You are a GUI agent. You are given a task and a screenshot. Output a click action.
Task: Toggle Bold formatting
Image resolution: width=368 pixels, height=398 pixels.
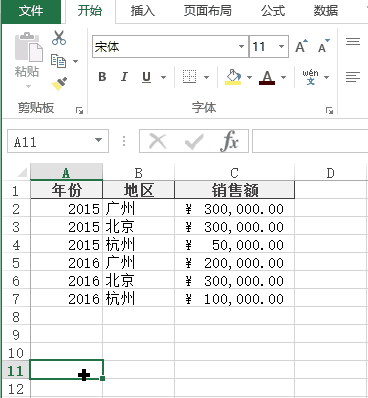pos(102,77)
